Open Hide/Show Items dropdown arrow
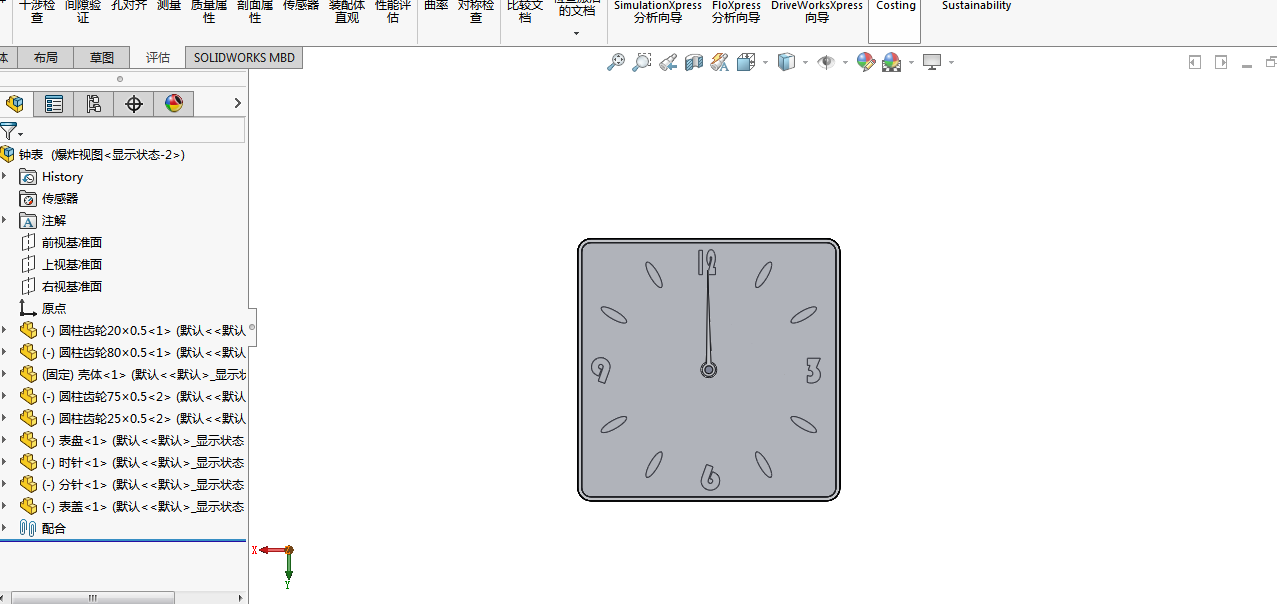 (845, 62)
